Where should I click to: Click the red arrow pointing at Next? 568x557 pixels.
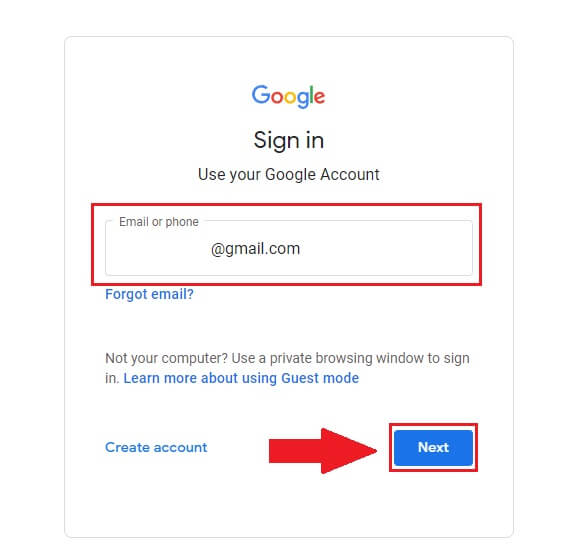coord(323,451)
